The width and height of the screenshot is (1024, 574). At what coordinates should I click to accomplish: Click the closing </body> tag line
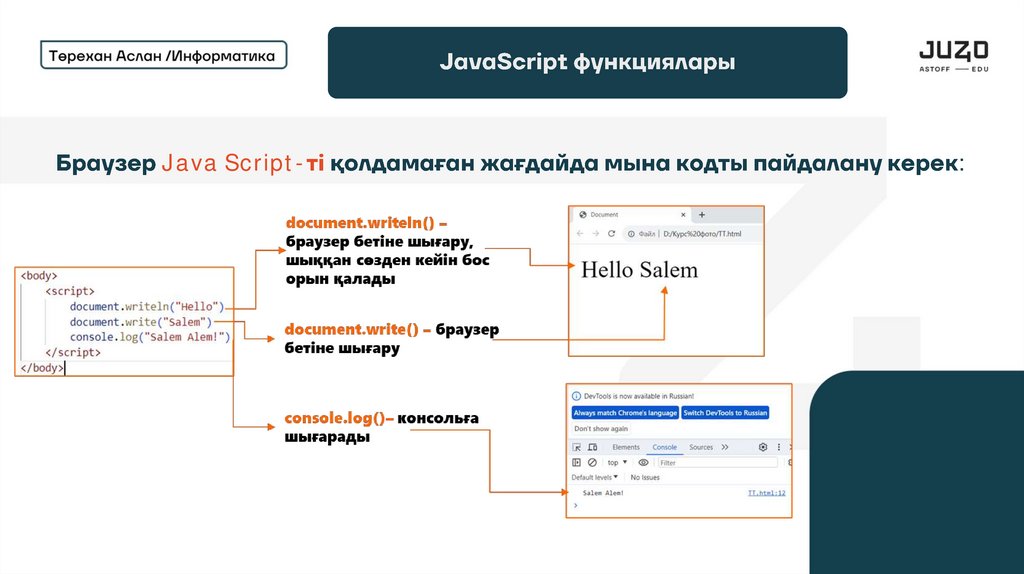coord(42,368)
